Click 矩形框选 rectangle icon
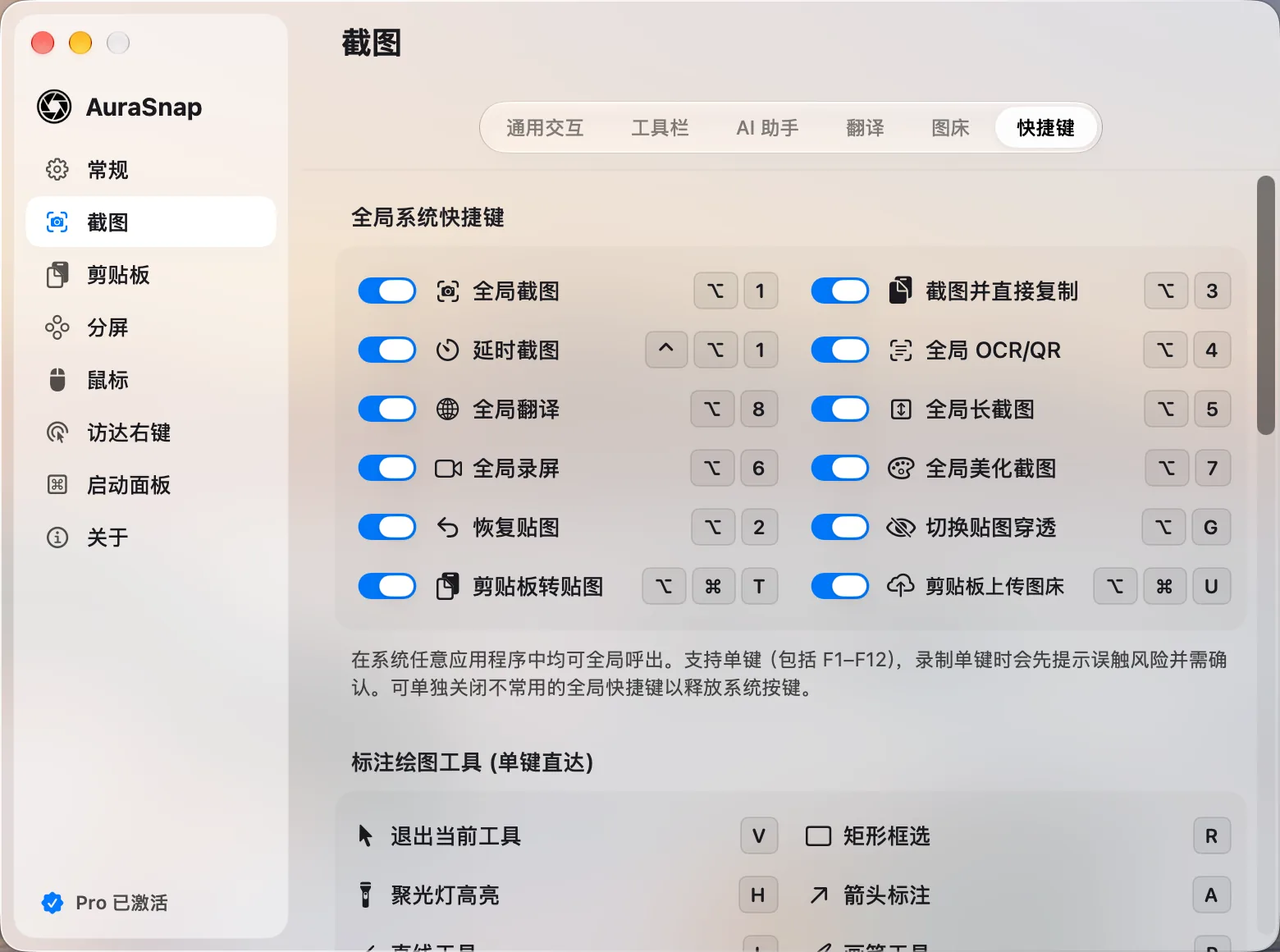The image size is (1280, 952). click(x=819, y=836)
